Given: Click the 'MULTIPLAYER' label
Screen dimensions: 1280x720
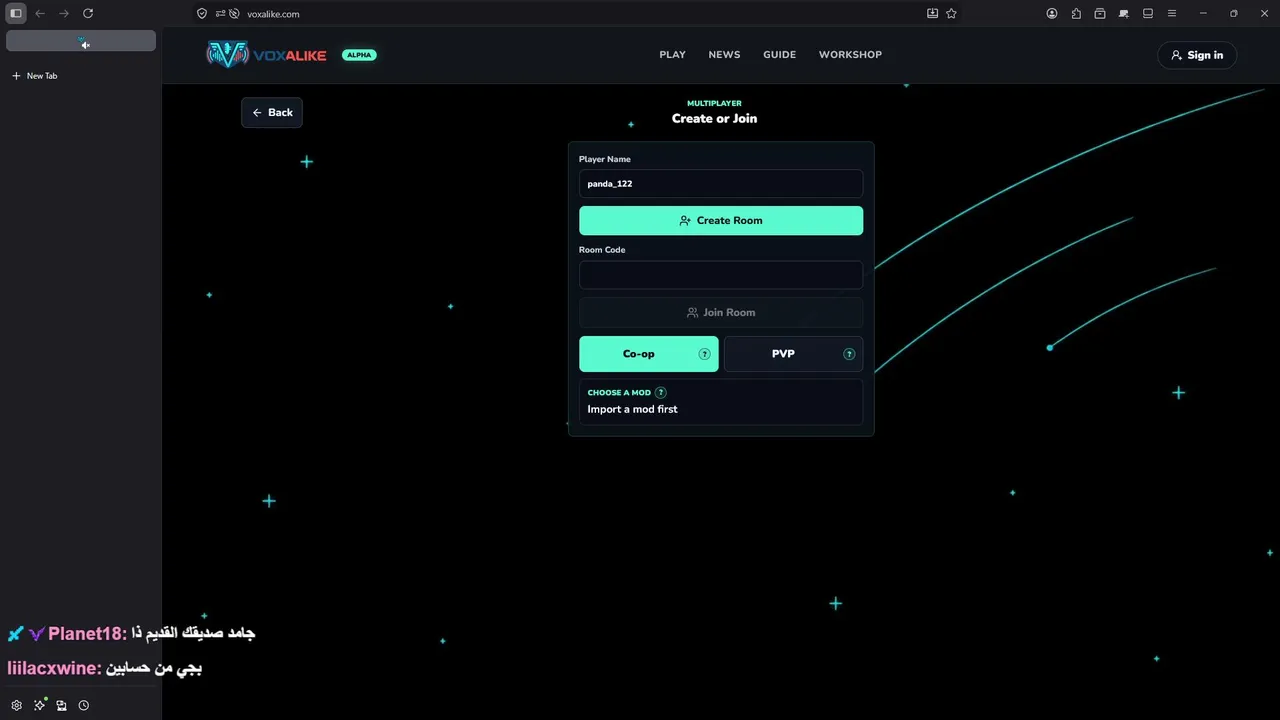Looking at the screenshot, I should pos(714,103).
